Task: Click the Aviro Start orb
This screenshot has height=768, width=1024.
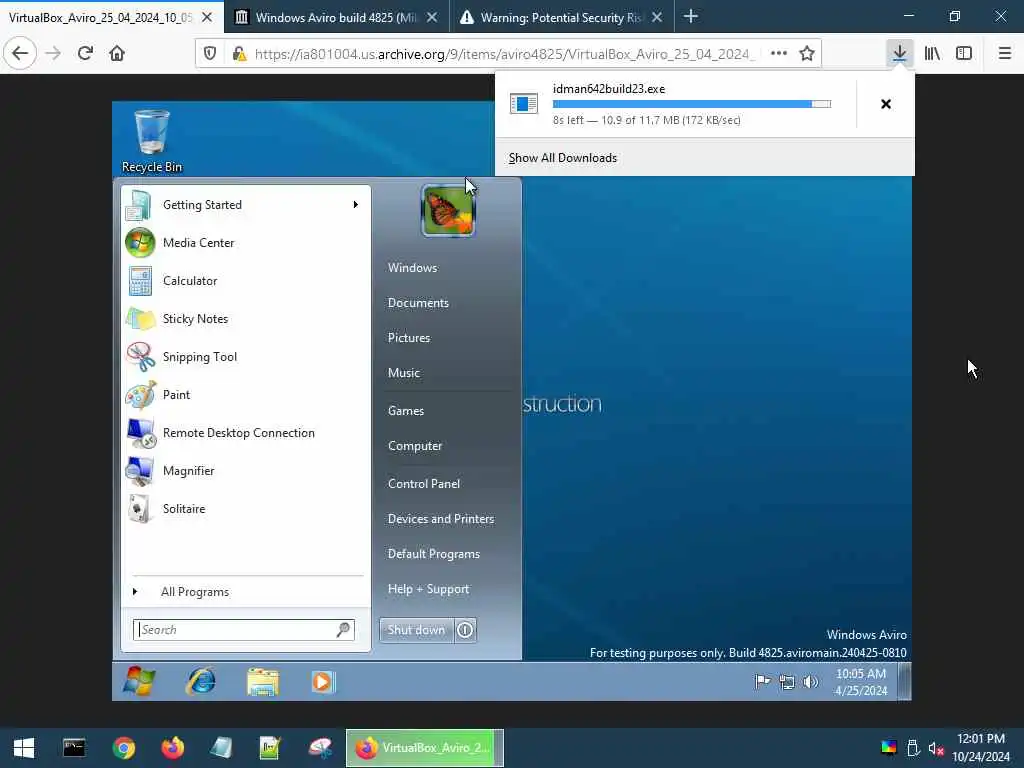Action: click(139, 682)
